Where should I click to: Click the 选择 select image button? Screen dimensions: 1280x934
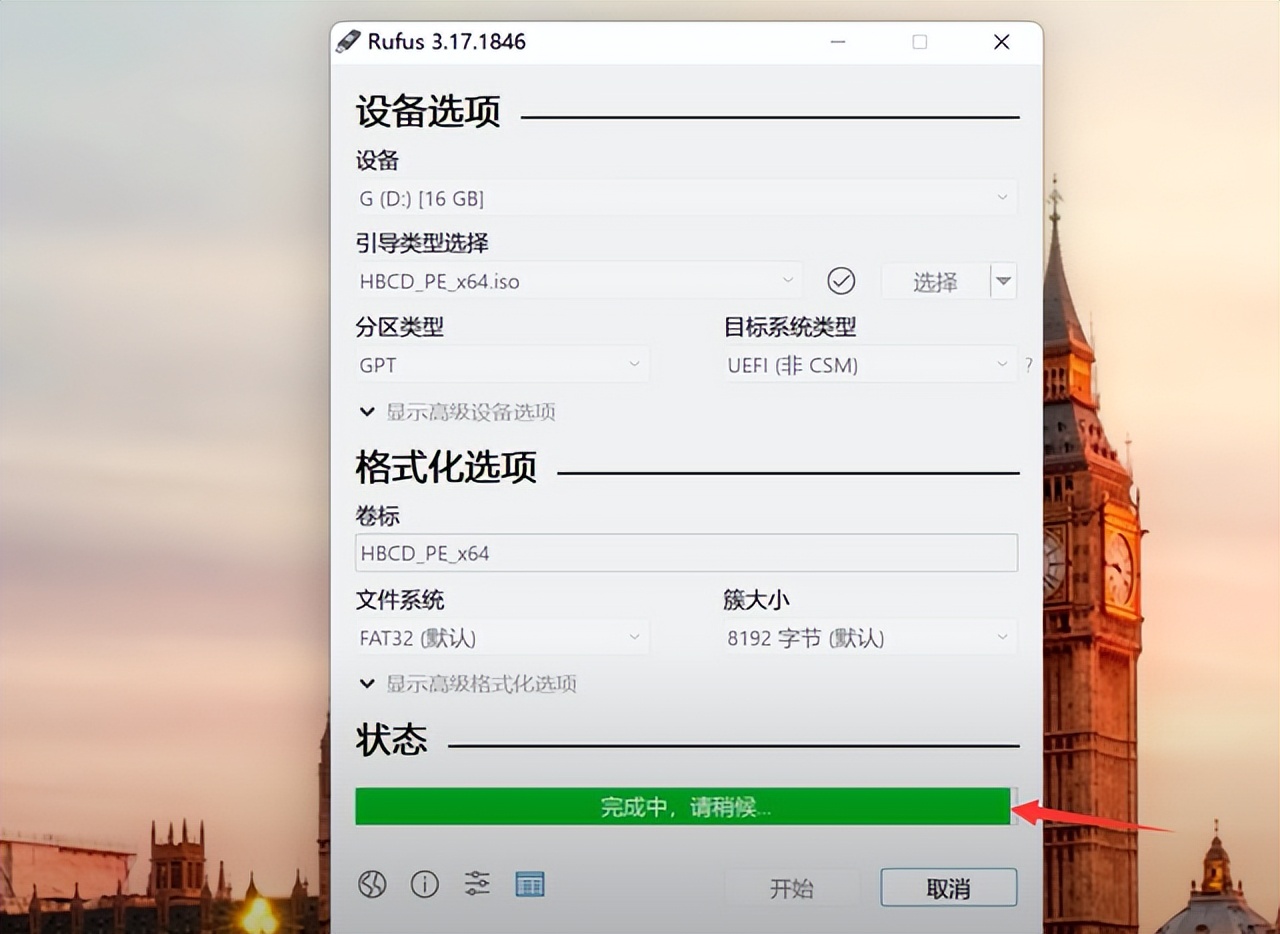pyautogui.click(x=933, y=281)
